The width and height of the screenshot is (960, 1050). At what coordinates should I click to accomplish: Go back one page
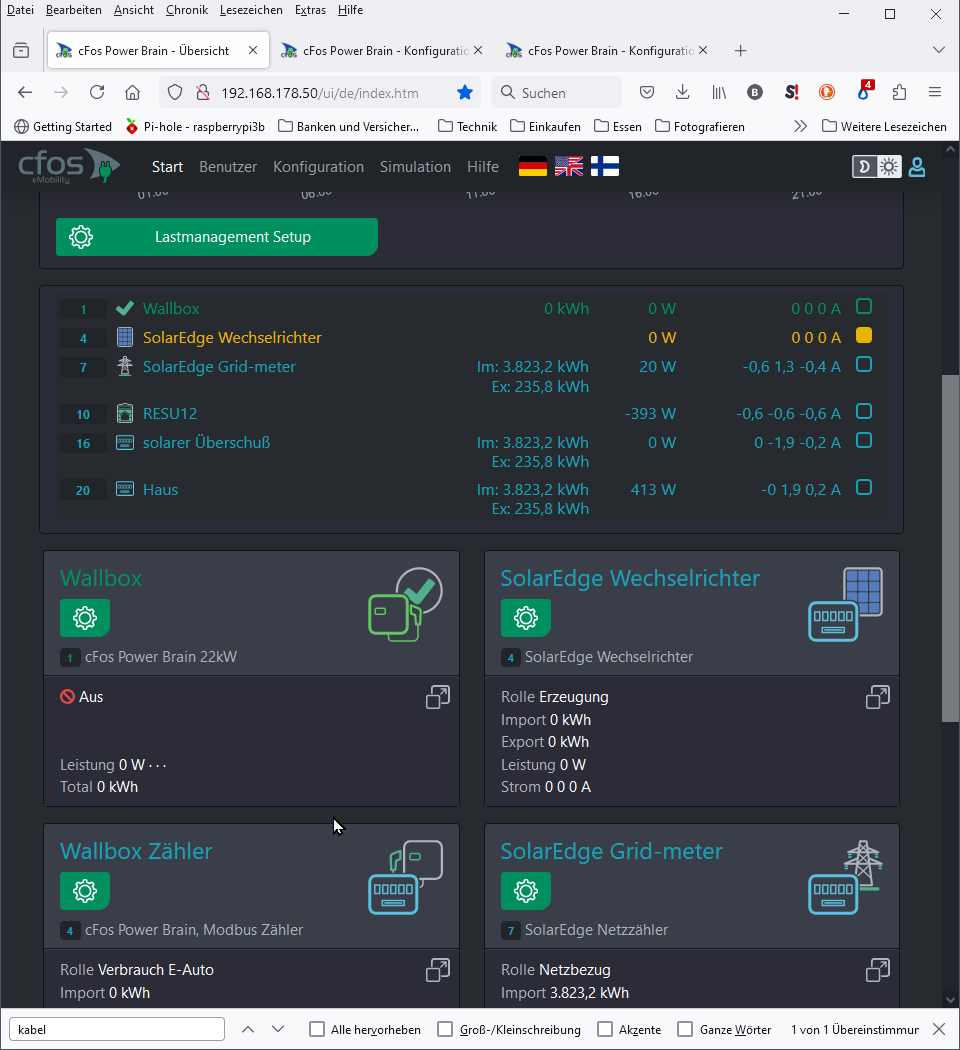(25, 92)
